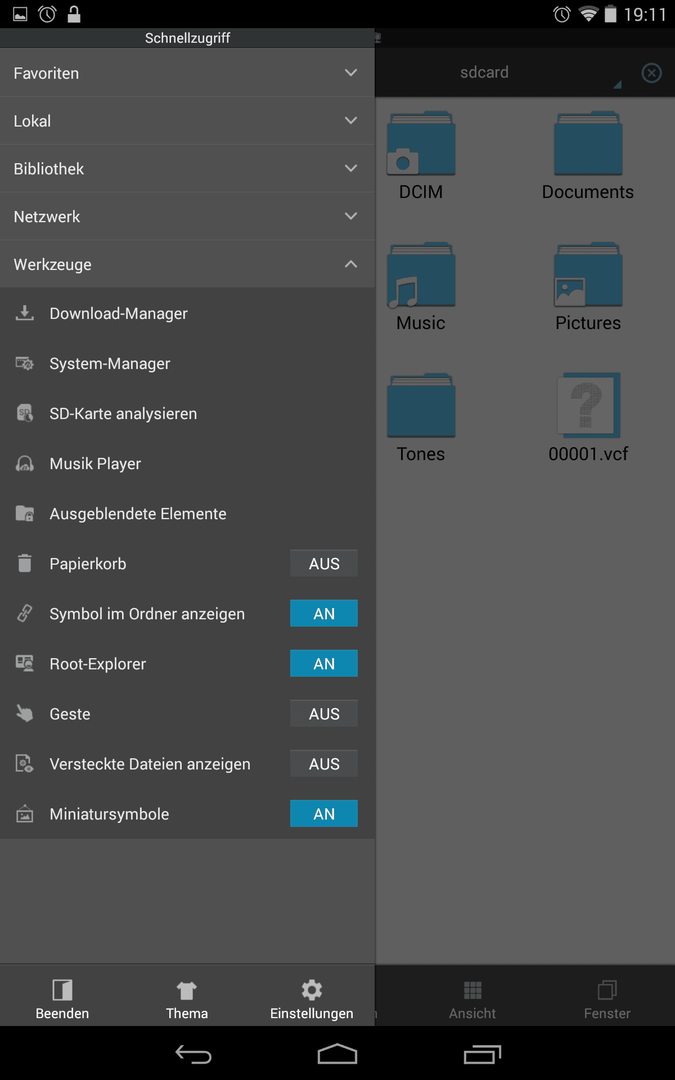Enable Versteckte Dateien anzeigen toggle
The width and height of the screenshot is (675, 1080).
324,764
